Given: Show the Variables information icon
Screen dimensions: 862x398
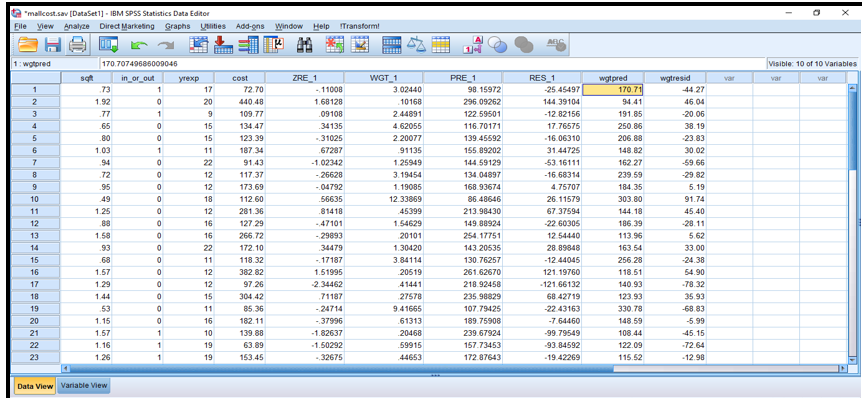Looking at the screenshot, I should coord(248,45).
